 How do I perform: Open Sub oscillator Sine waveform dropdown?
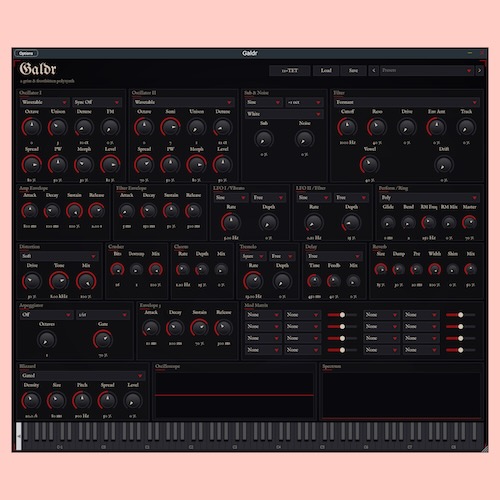pos(263,102)
